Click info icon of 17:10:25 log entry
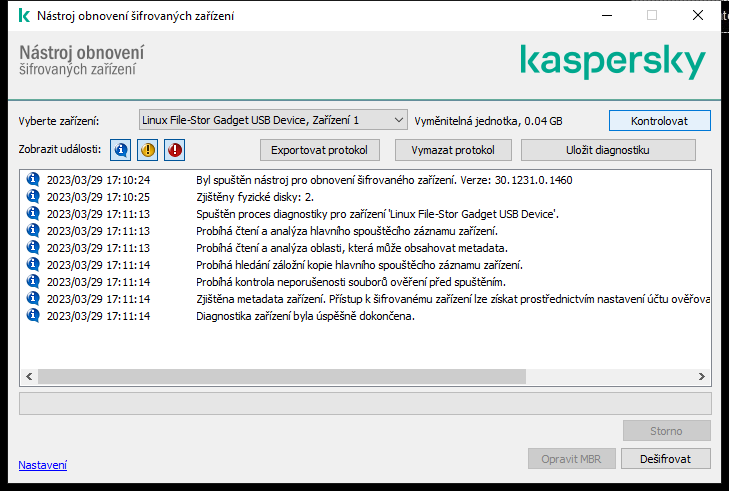This screenshot has width=729, height=491. coord(33,196)
